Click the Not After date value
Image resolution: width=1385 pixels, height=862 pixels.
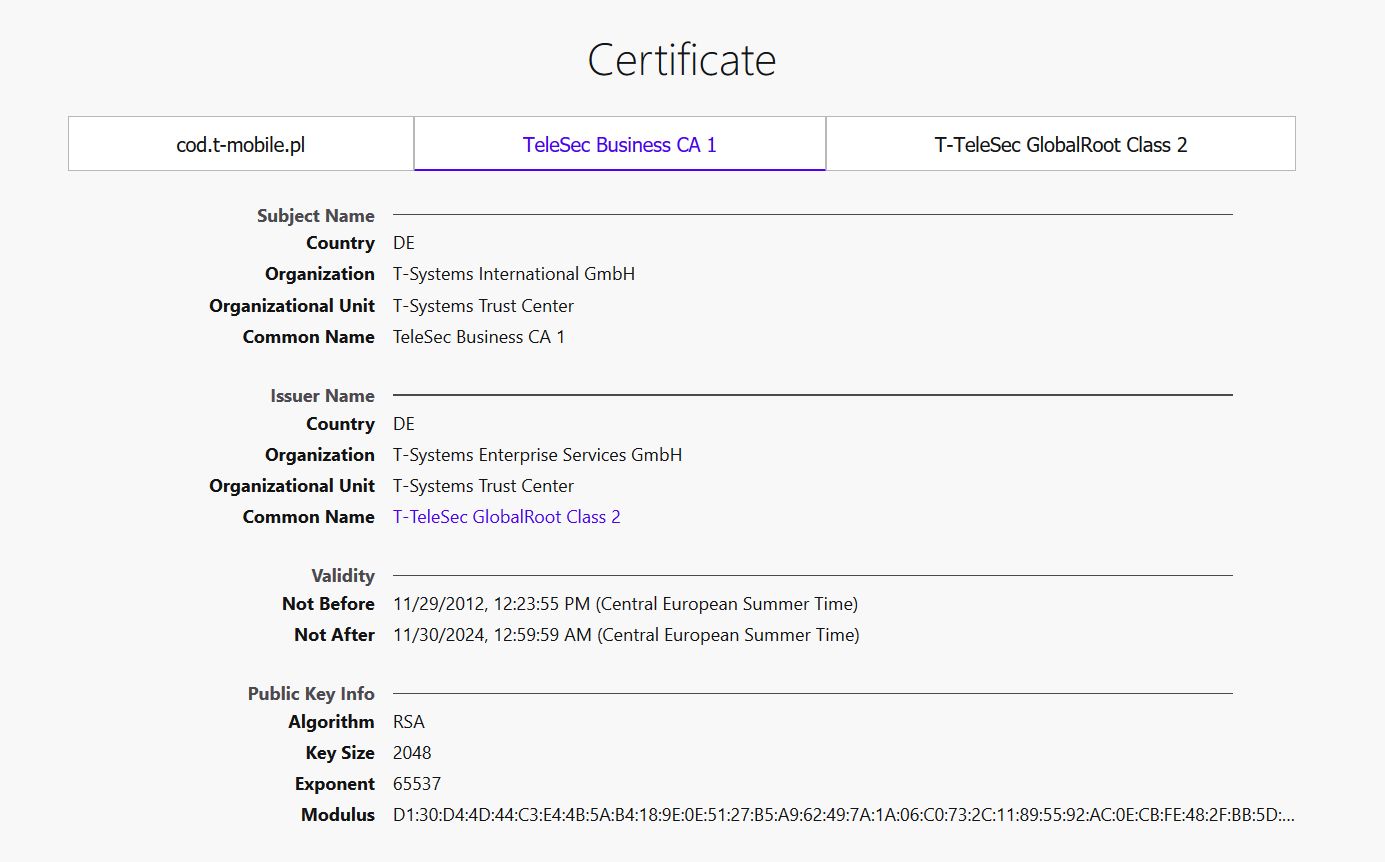[626, 635]
